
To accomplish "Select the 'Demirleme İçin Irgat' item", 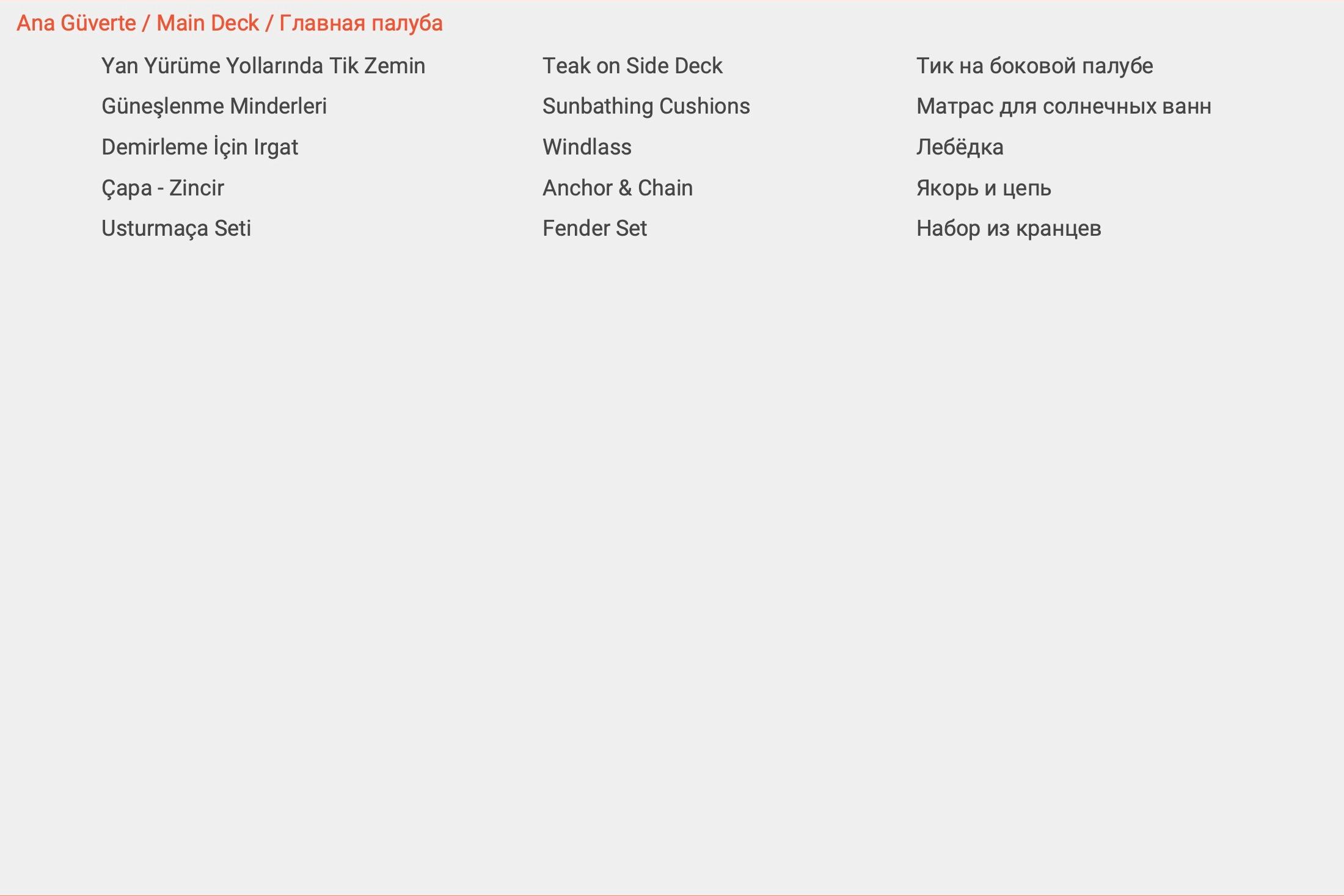I will pyautogui.click(x=200, y=147).
